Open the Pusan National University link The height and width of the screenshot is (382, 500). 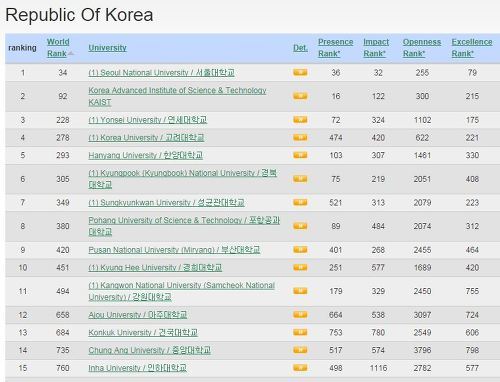coord(174,250)
